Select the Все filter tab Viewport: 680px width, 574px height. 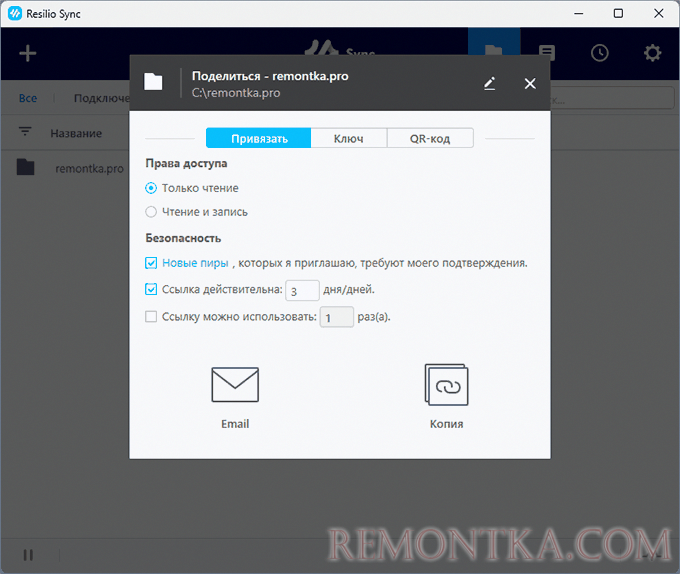coord(28,98)
